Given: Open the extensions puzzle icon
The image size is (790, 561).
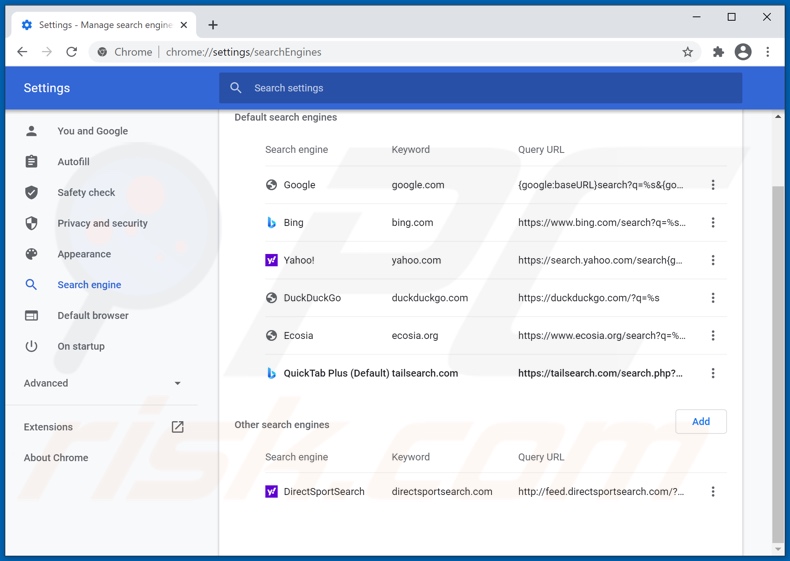Looking at the screenshot, I should (718, 52).
